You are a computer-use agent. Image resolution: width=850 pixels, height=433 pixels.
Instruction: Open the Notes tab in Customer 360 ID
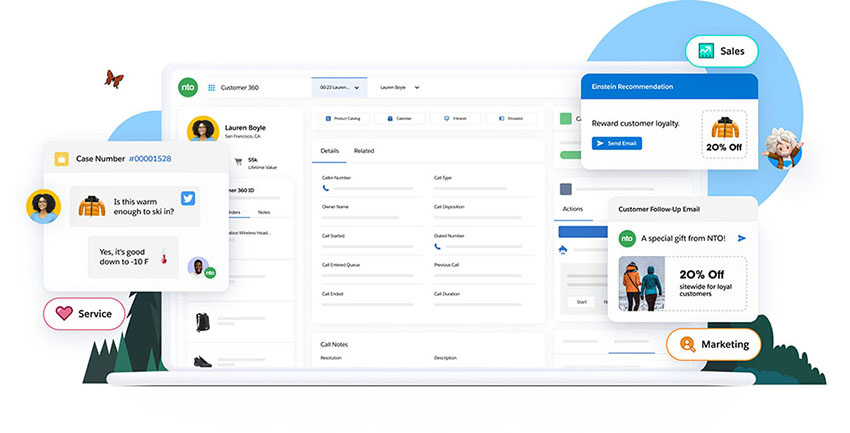pos(264,212)
